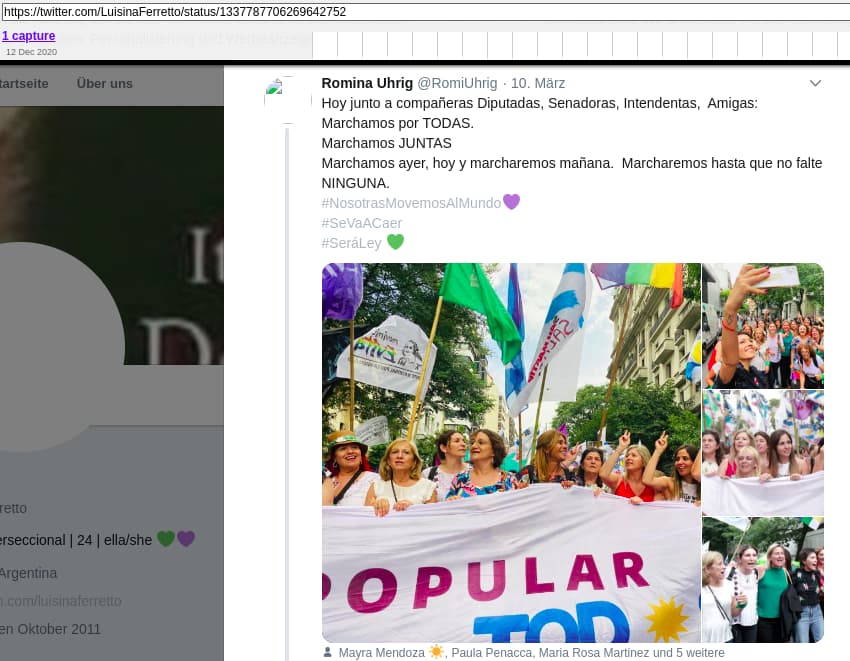
Task: Click the tagged people icon below the photos
Action: click(x=327, y=652)
